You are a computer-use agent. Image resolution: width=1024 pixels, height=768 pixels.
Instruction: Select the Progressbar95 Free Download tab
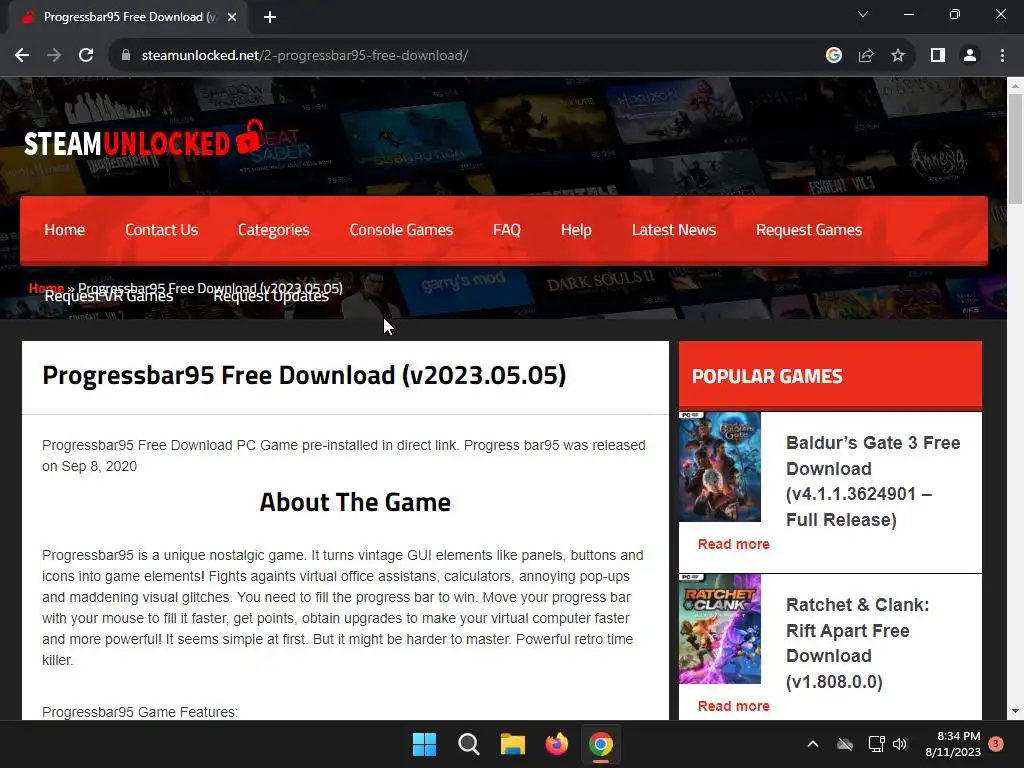tap(129, 17)
